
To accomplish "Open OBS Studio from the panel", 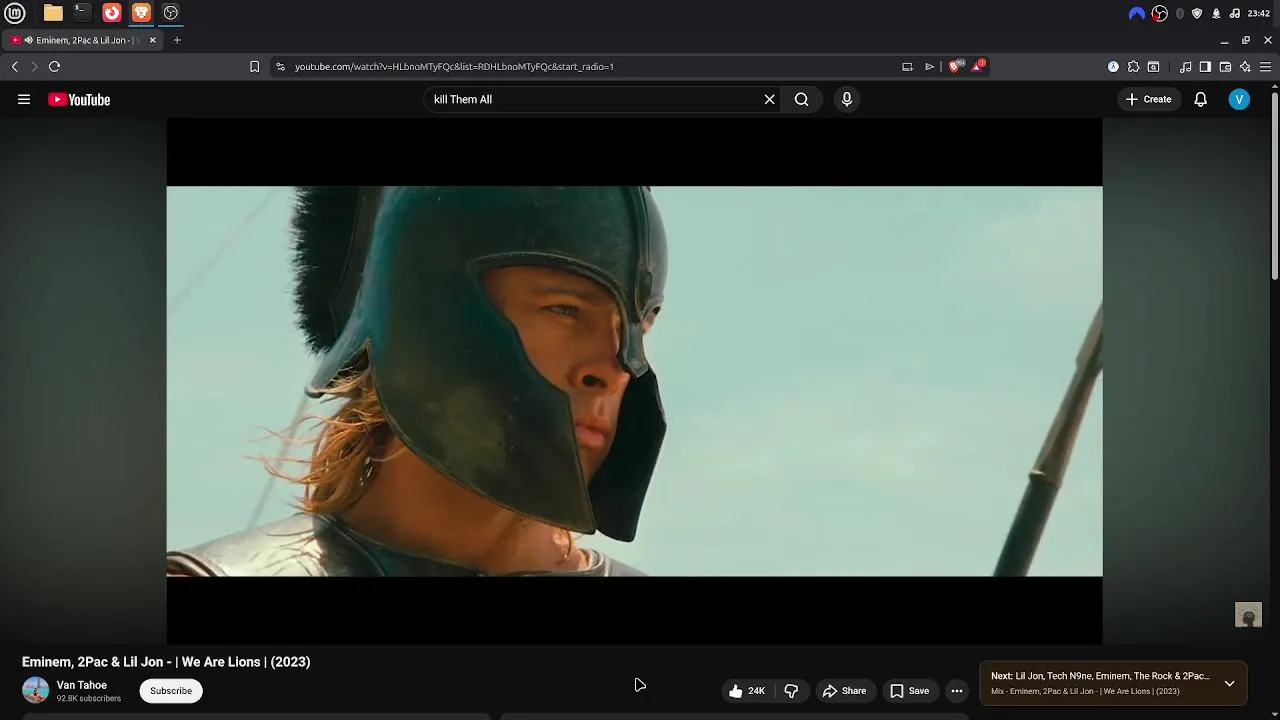I will [x=171, y=13].
